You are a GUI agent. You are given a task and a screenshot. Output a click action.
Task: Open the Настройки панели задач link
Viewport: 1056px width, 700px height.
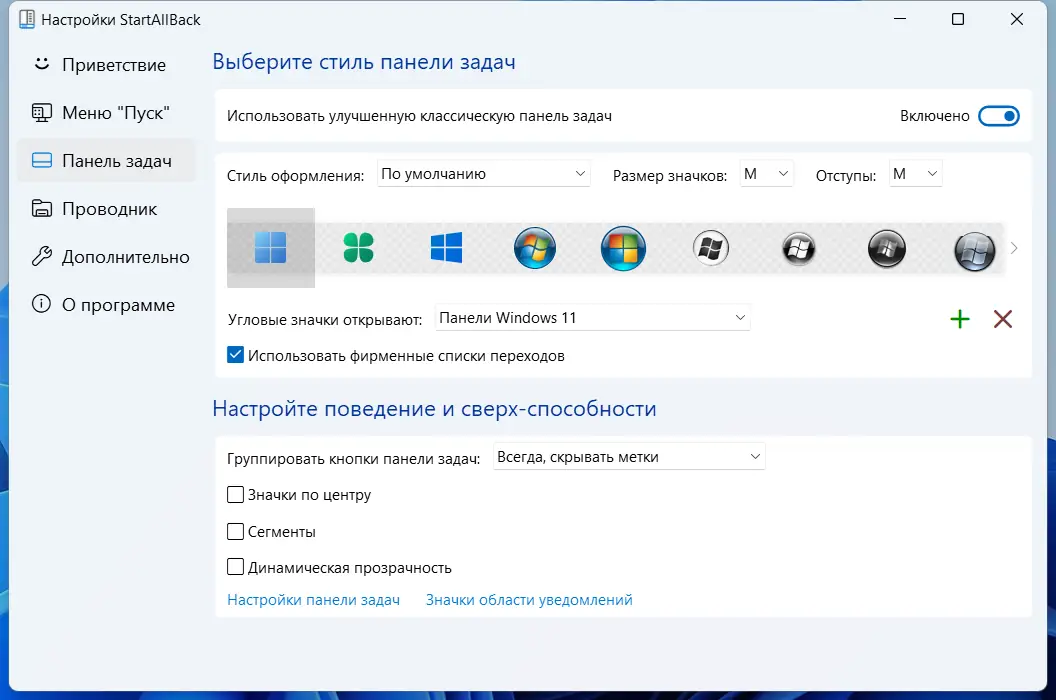[314, 599]
